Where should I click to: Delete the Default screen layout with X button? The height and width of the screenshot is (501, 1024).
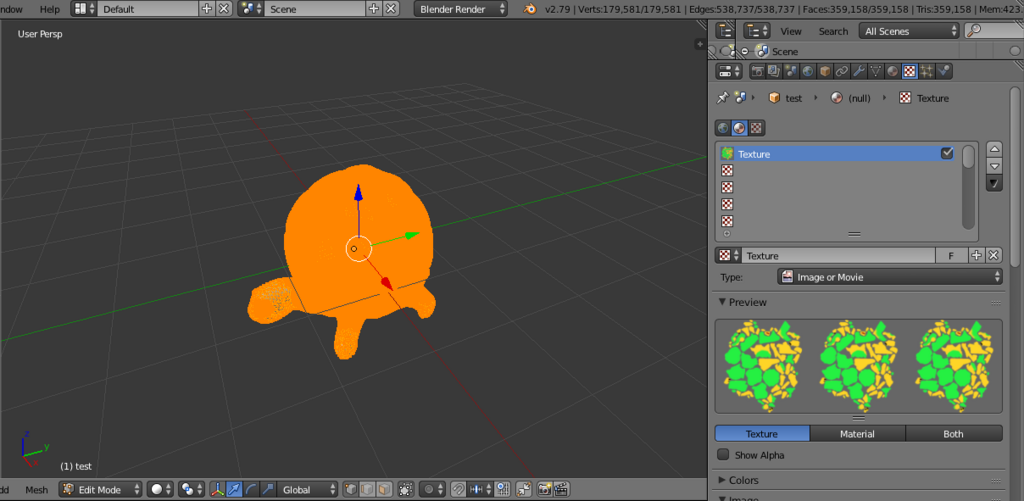(223, 9)
